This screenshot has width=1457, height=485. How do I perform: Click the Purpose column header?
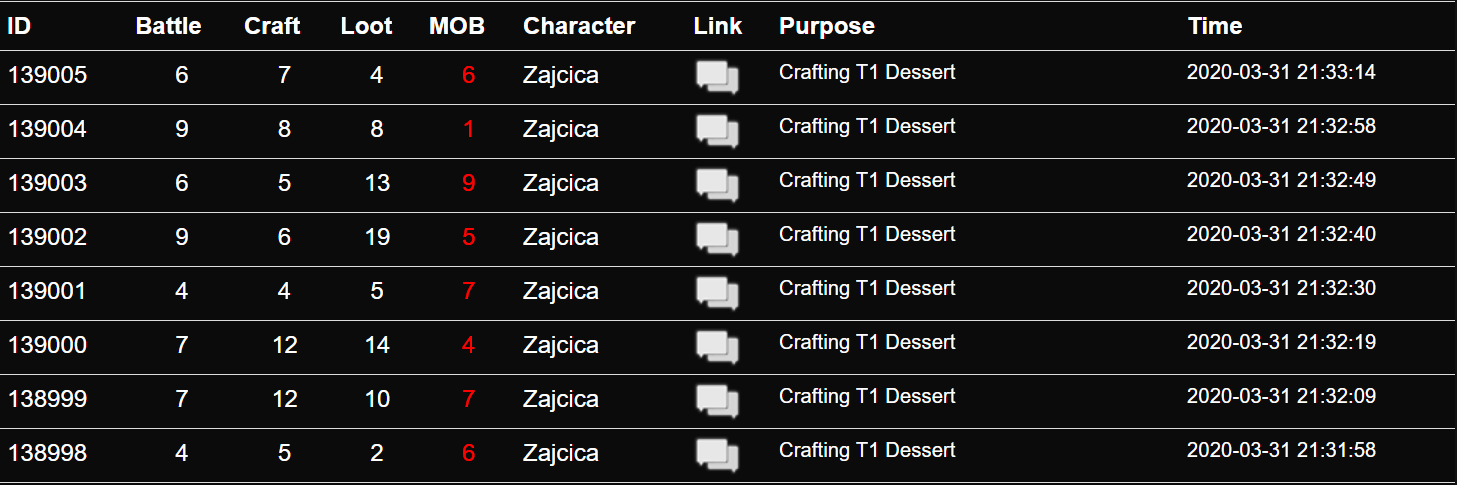click(x=827, y=26)
